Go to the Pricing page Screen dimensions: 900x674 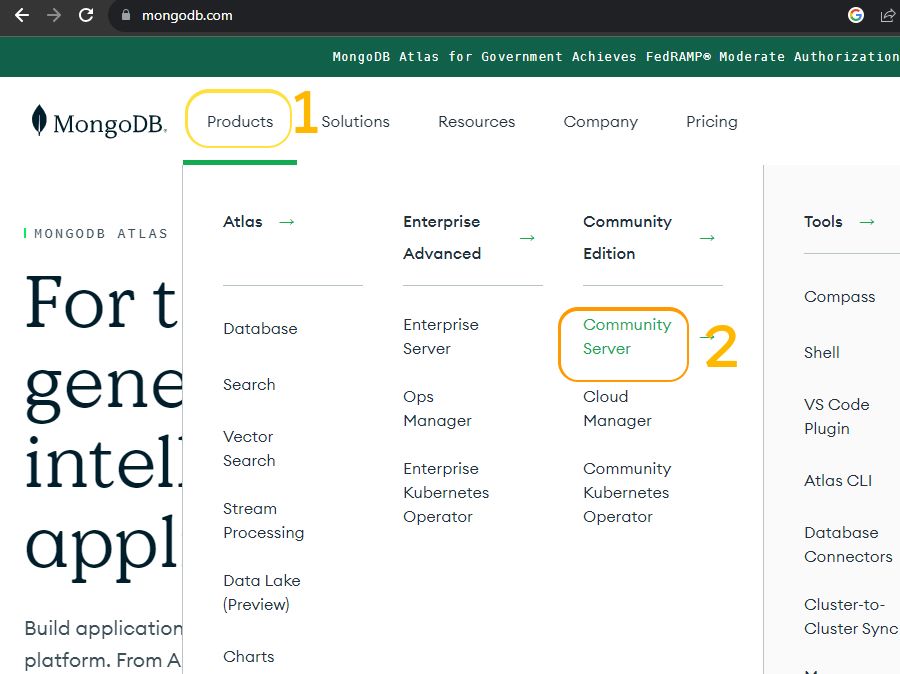[712, 122]
